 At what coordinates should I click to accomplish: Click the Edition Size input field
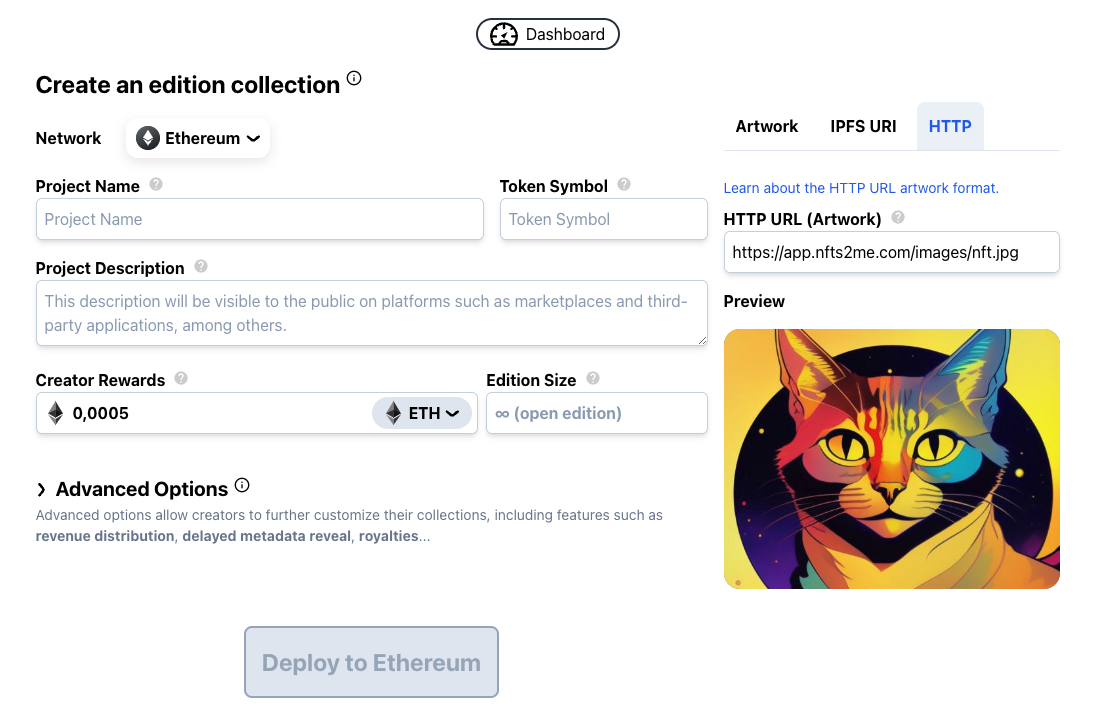click(x=597, y=413)
